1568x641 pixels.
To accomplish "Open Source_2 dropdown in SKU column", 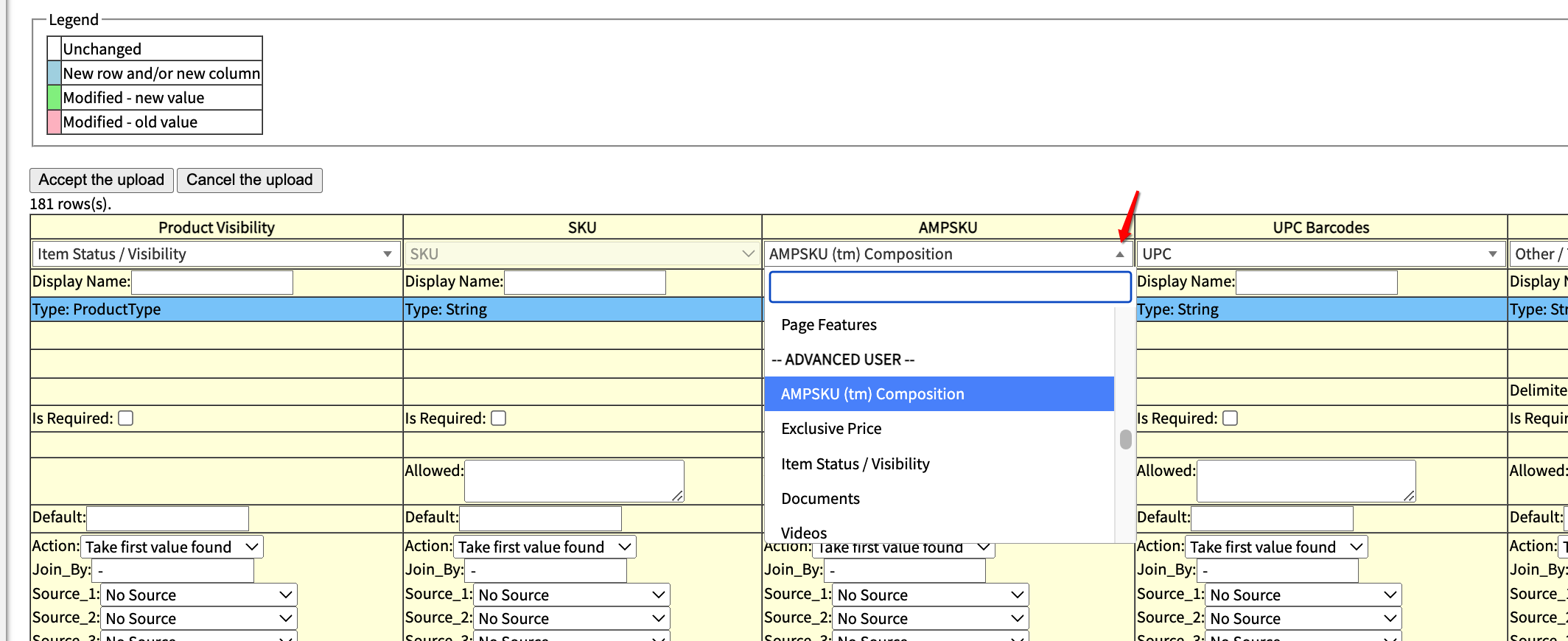I will tap(572, 618).
